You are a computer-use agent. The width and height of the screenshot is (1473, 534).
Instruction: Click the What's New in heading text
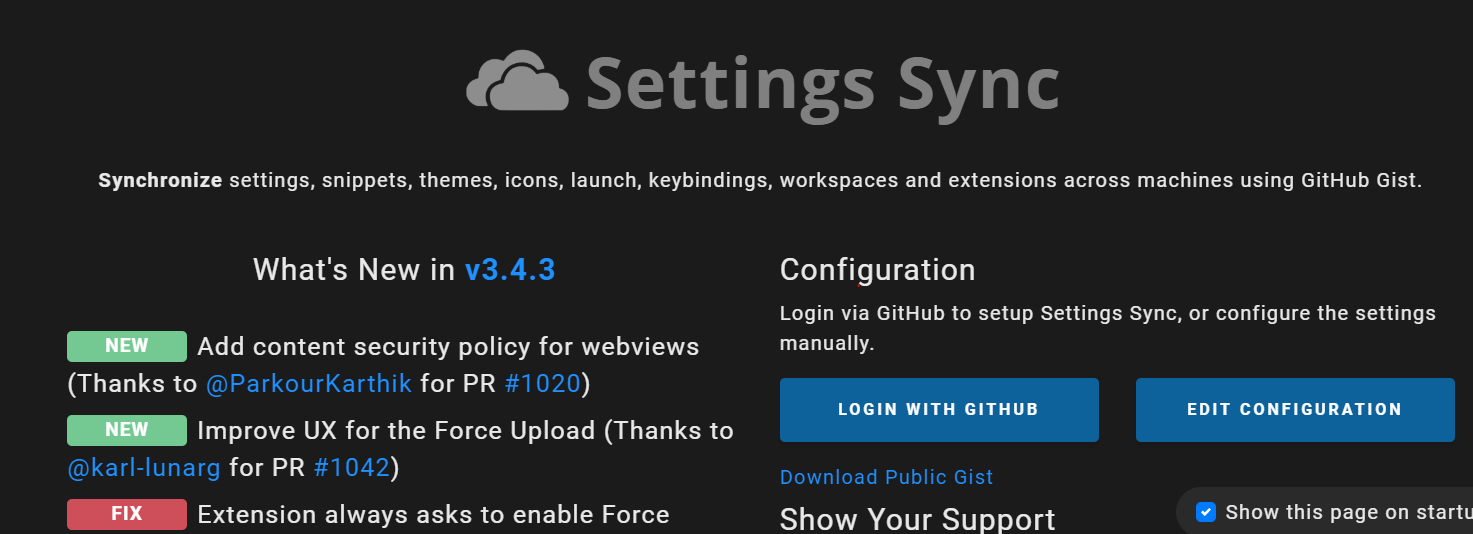tap(354, 270)
